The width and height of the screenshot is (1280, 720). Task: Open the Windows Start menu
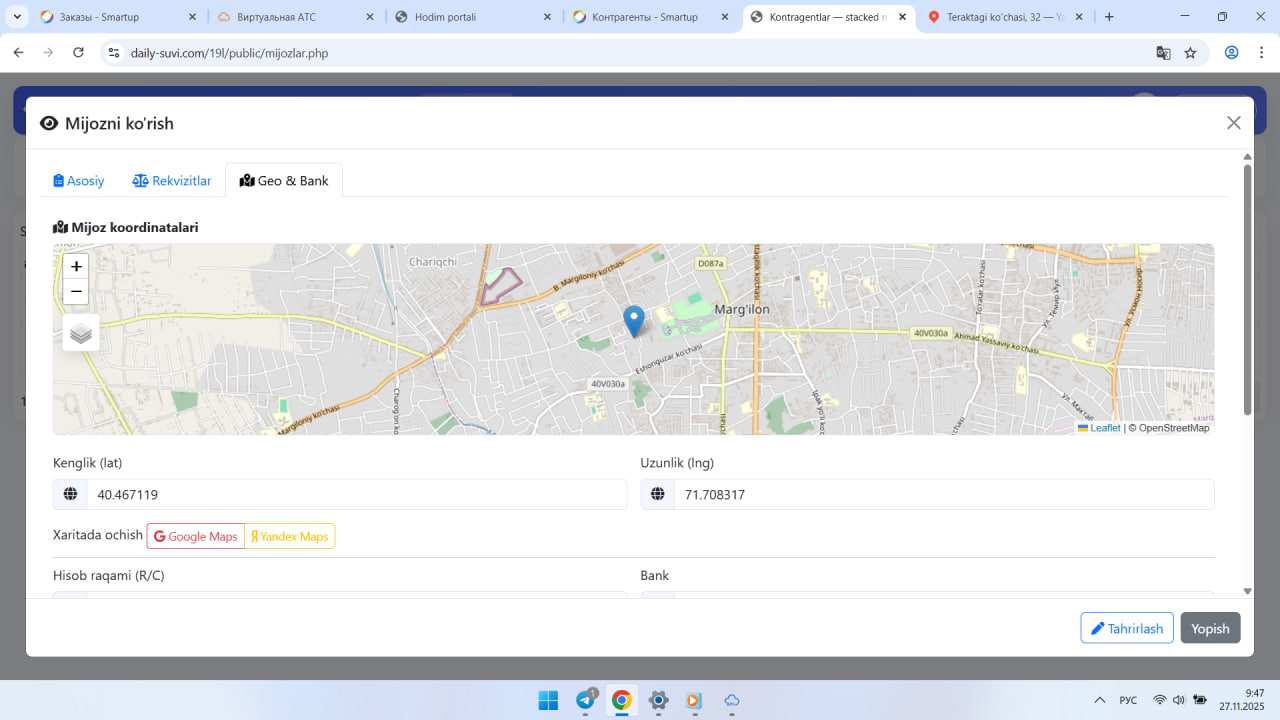pyautogui.click(x=548, y=700)
